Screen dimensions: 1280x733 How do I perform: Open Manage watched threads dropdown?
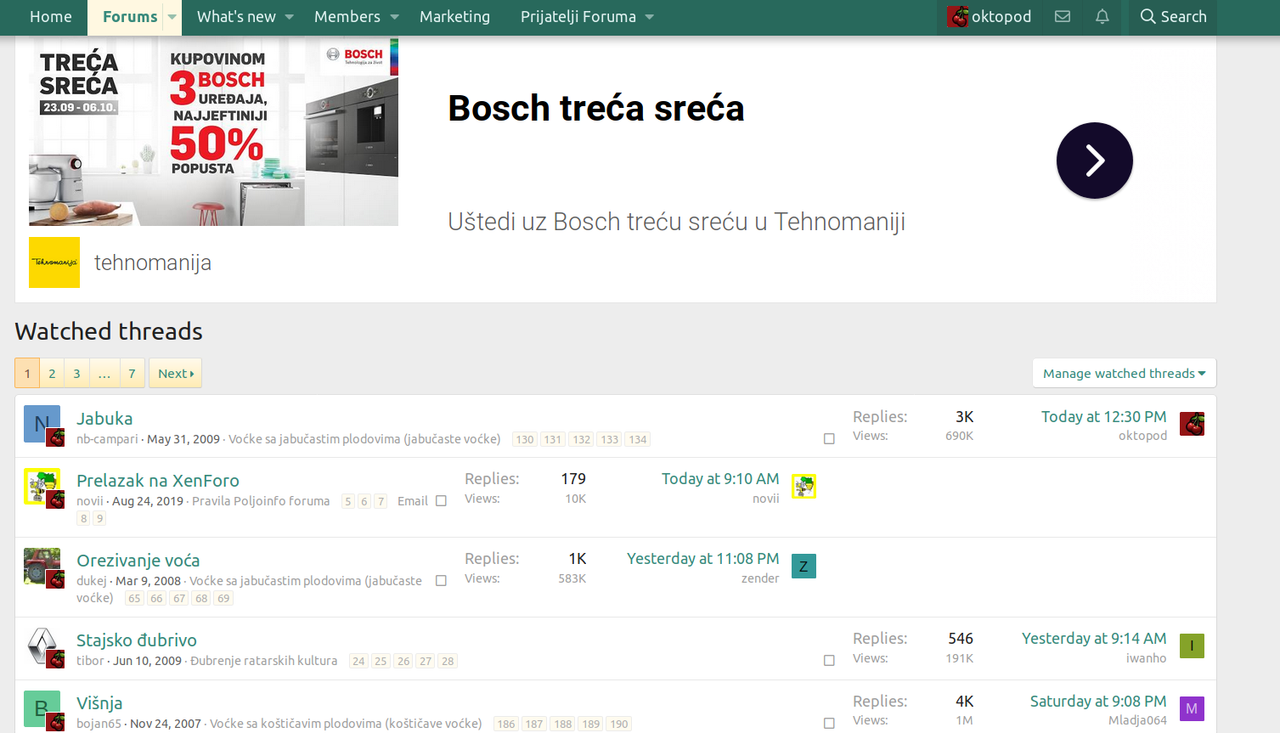tap(1124, 373)
